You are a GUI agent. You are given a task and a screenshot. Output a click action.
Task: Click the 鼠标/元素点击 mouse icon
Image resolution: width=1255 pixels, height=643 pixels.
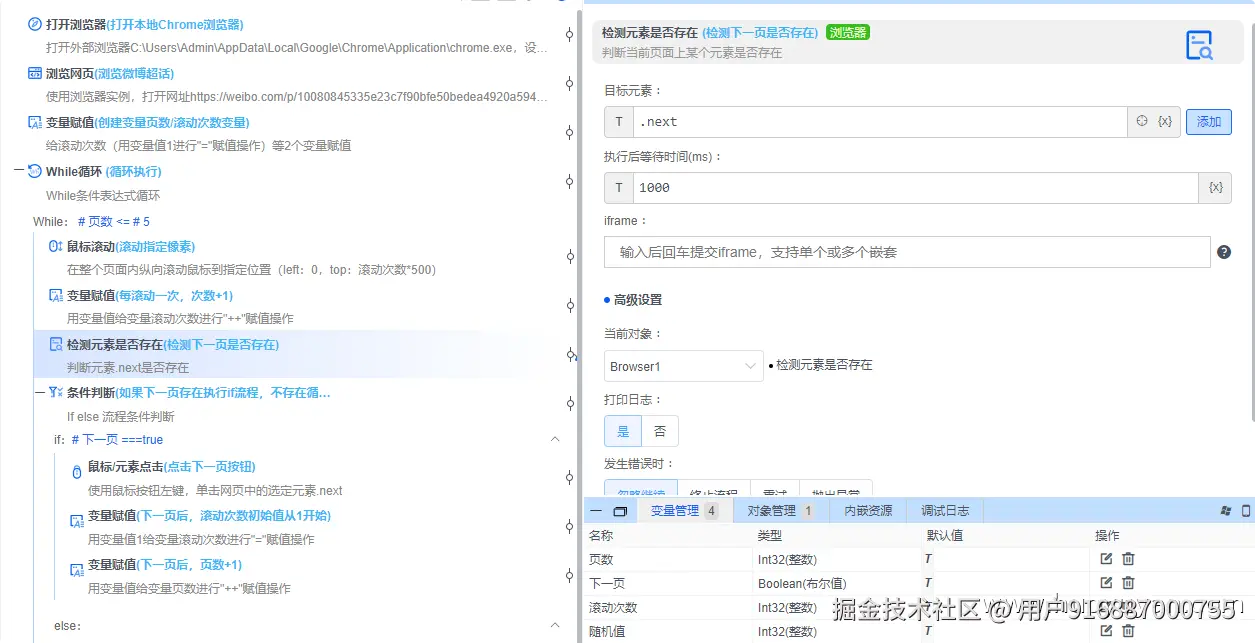(x=76, y=472)
